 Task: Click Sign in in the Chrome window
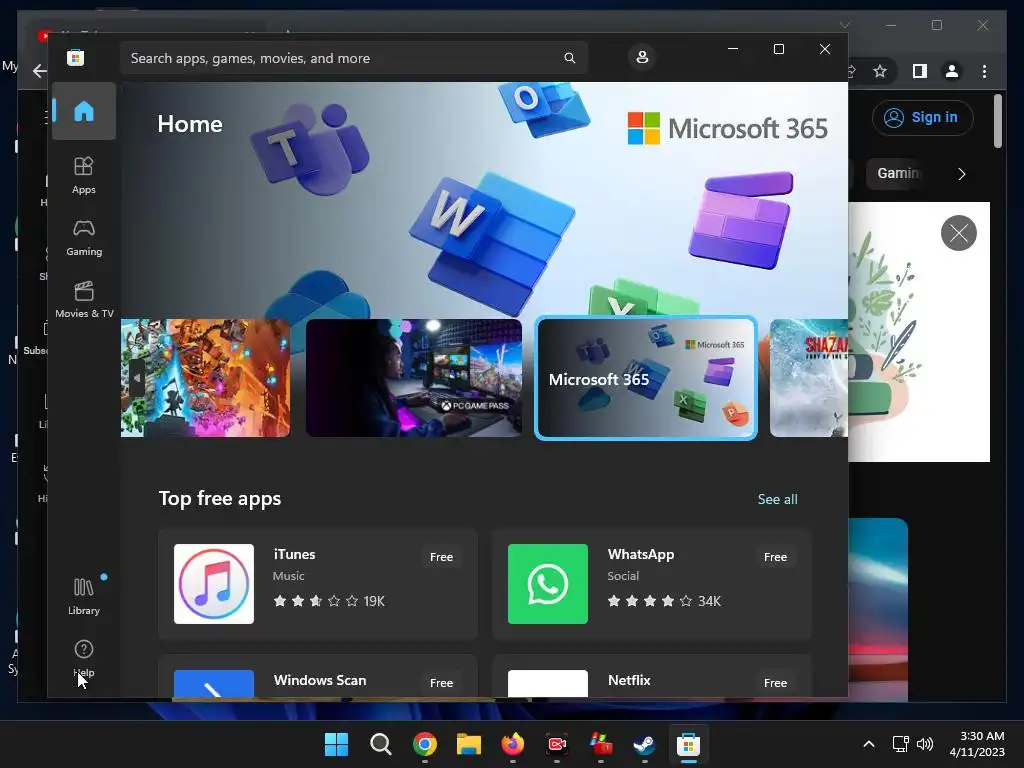922,118
